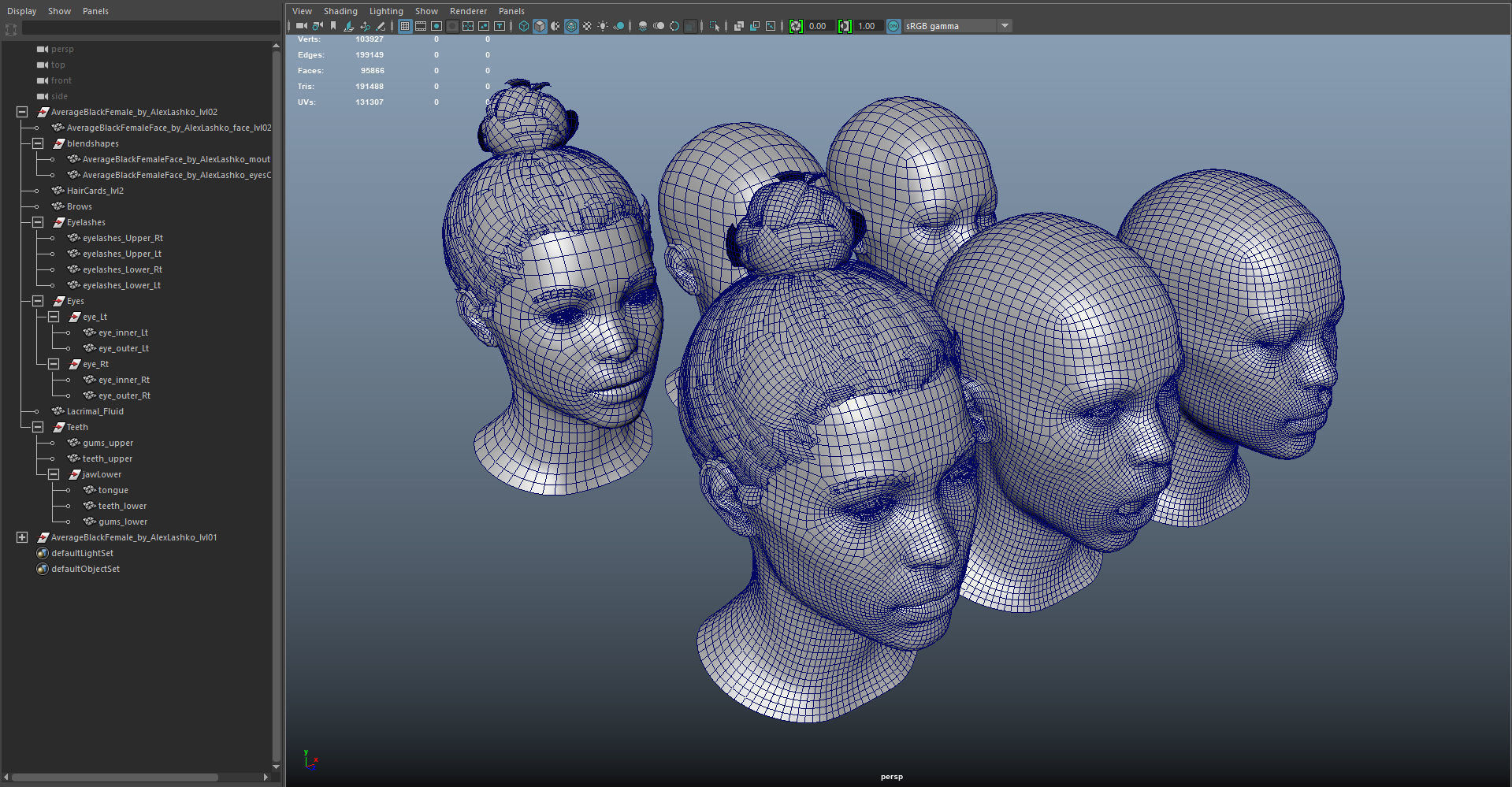Open the viewport Renderer menu
The height and width of the screenshot is (787, 1512).
468,11
